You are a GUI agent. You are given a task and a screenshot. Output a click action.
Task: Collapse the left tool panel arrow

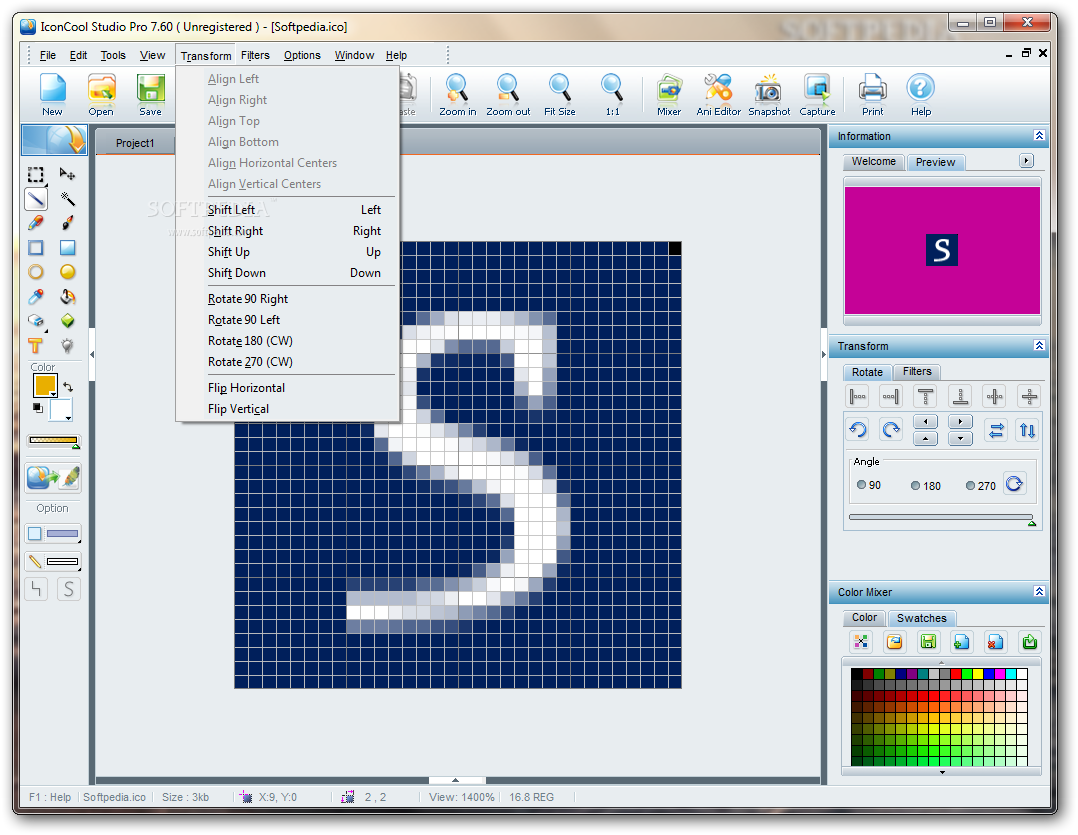(x=92, y=355)
